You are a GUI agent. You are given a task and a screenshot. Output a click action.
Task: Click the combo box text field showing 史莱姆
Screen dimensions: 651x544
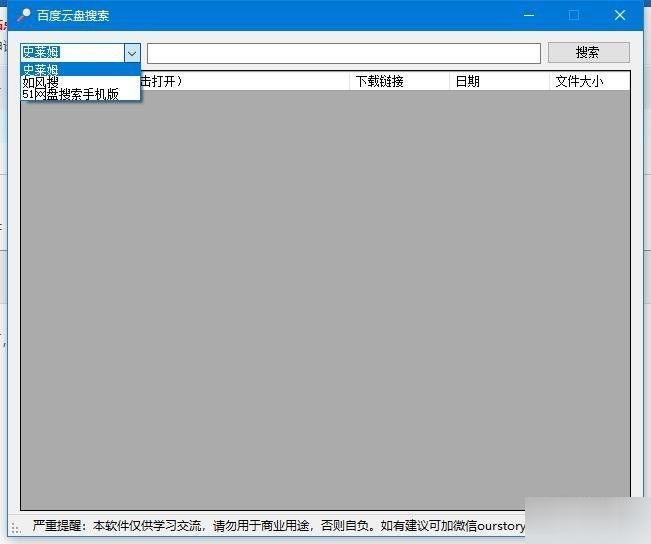pos(73,53)
